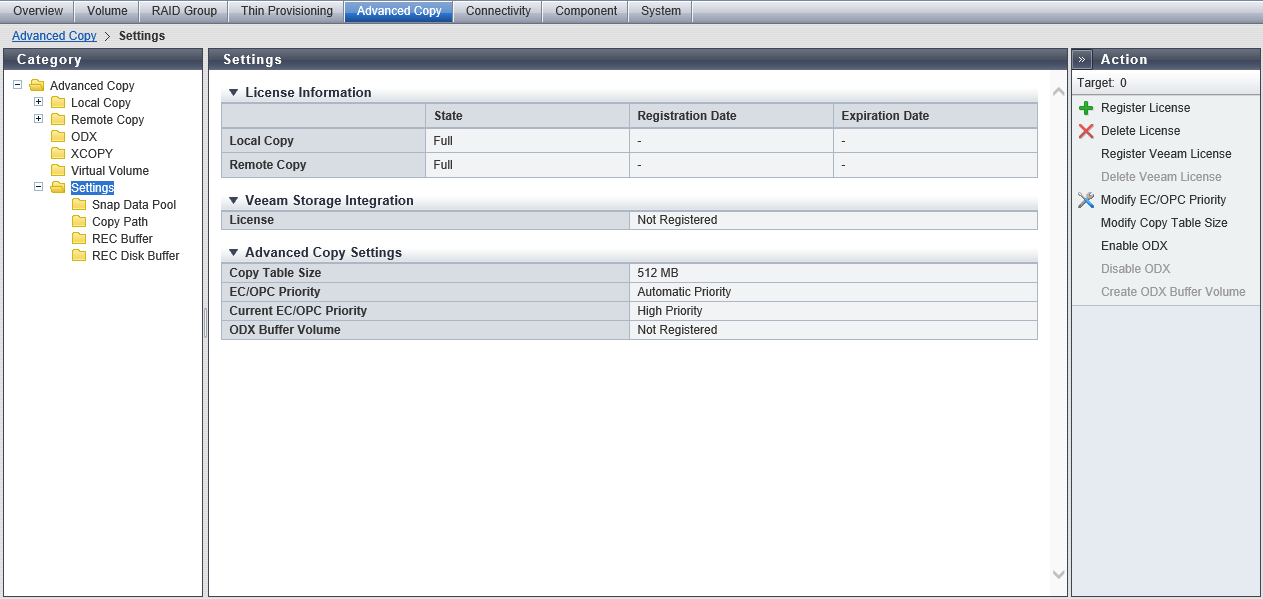Expand the Remote Copy tree node
Viewport: 1263px width, 599px height.
point(38,119)
